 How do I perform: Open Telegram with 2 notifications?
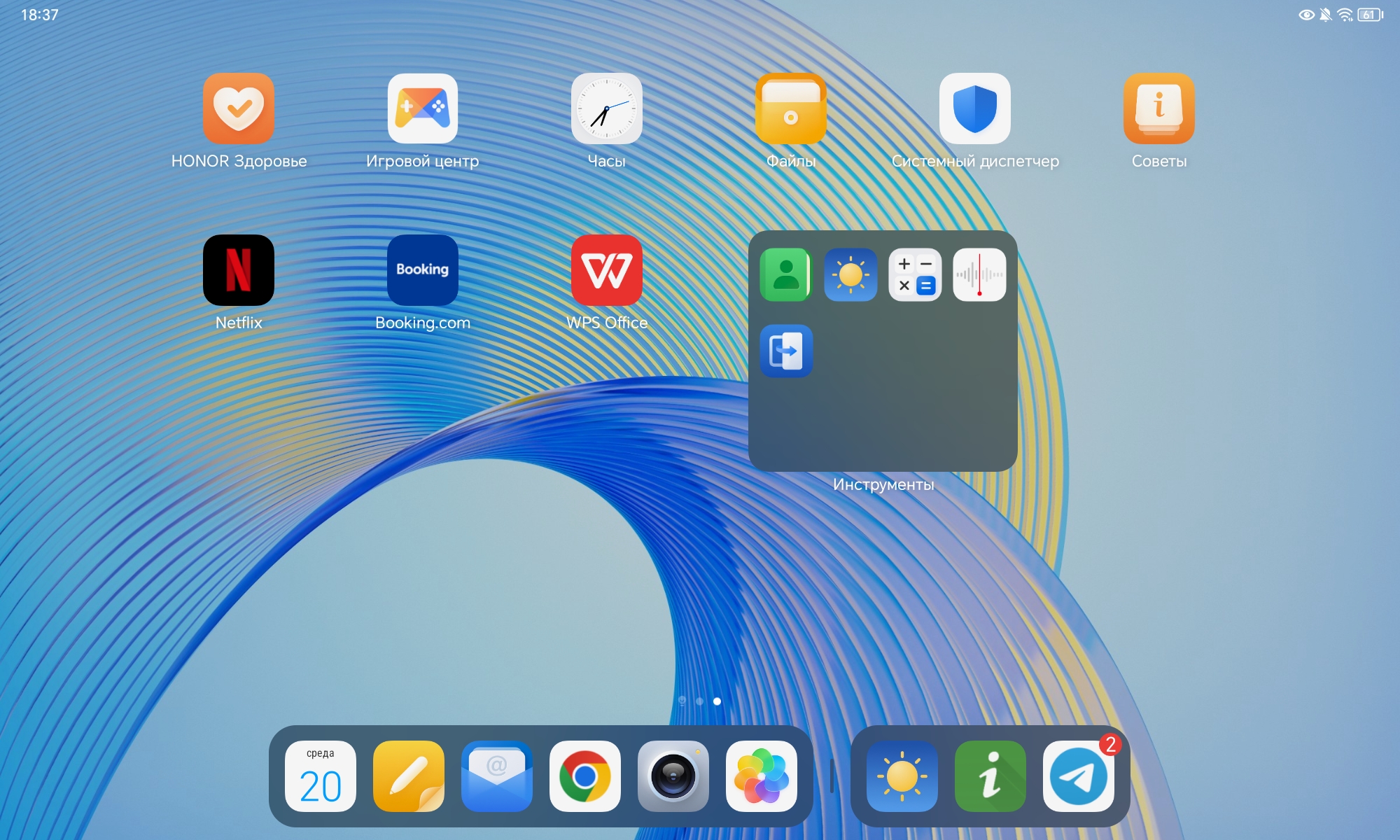[1079, 776]
